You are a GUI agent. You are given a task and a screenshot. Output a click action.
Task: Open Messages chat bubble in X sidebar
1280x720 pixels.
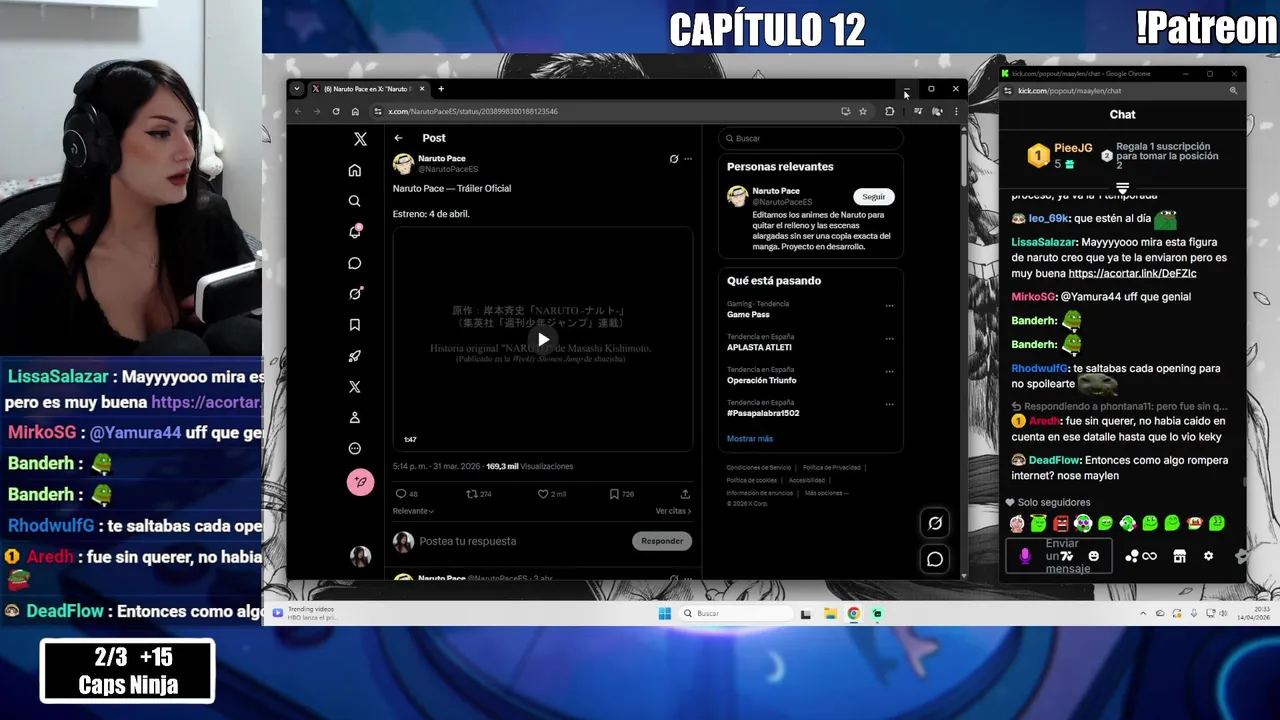click(x=354, y=263)
